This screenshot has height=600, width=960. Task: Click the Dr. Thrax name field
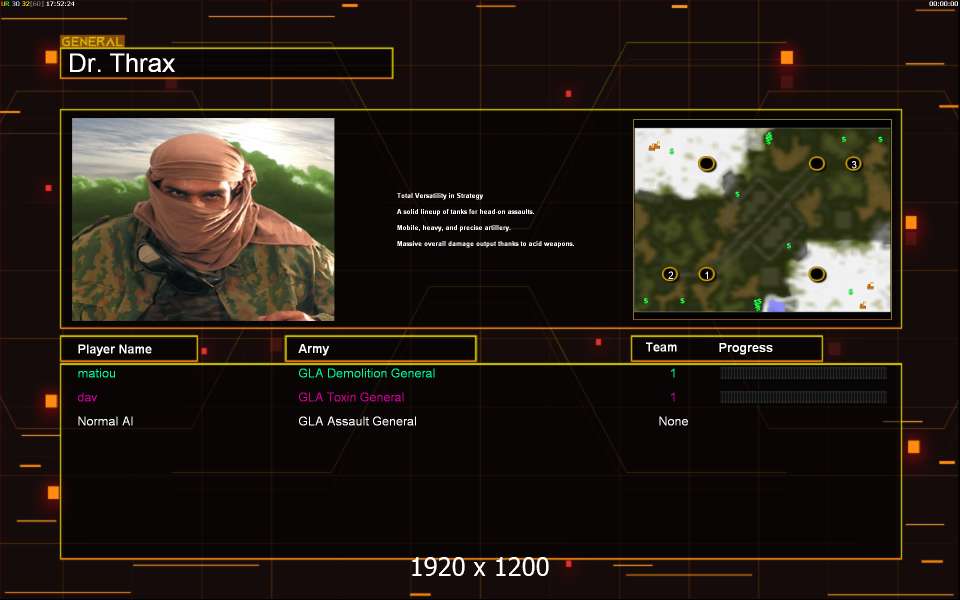point(227,63)
